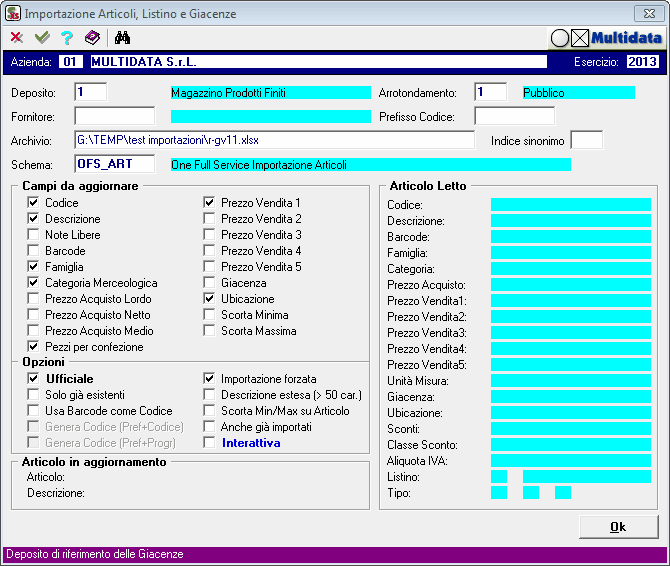Open help with the question mark icon

(x=67, y=38)
